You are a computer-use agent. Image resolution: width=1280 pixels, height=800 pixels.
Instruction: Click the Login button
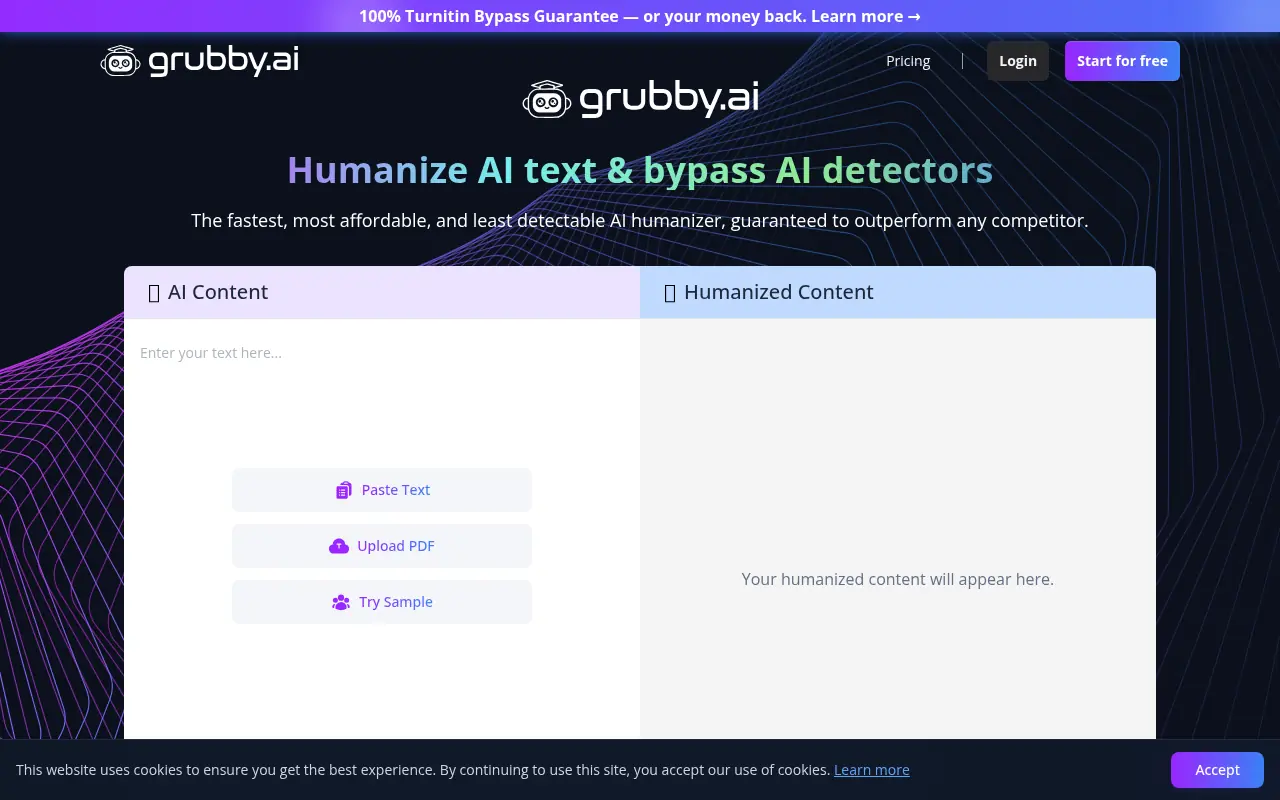click(1017, 60)
